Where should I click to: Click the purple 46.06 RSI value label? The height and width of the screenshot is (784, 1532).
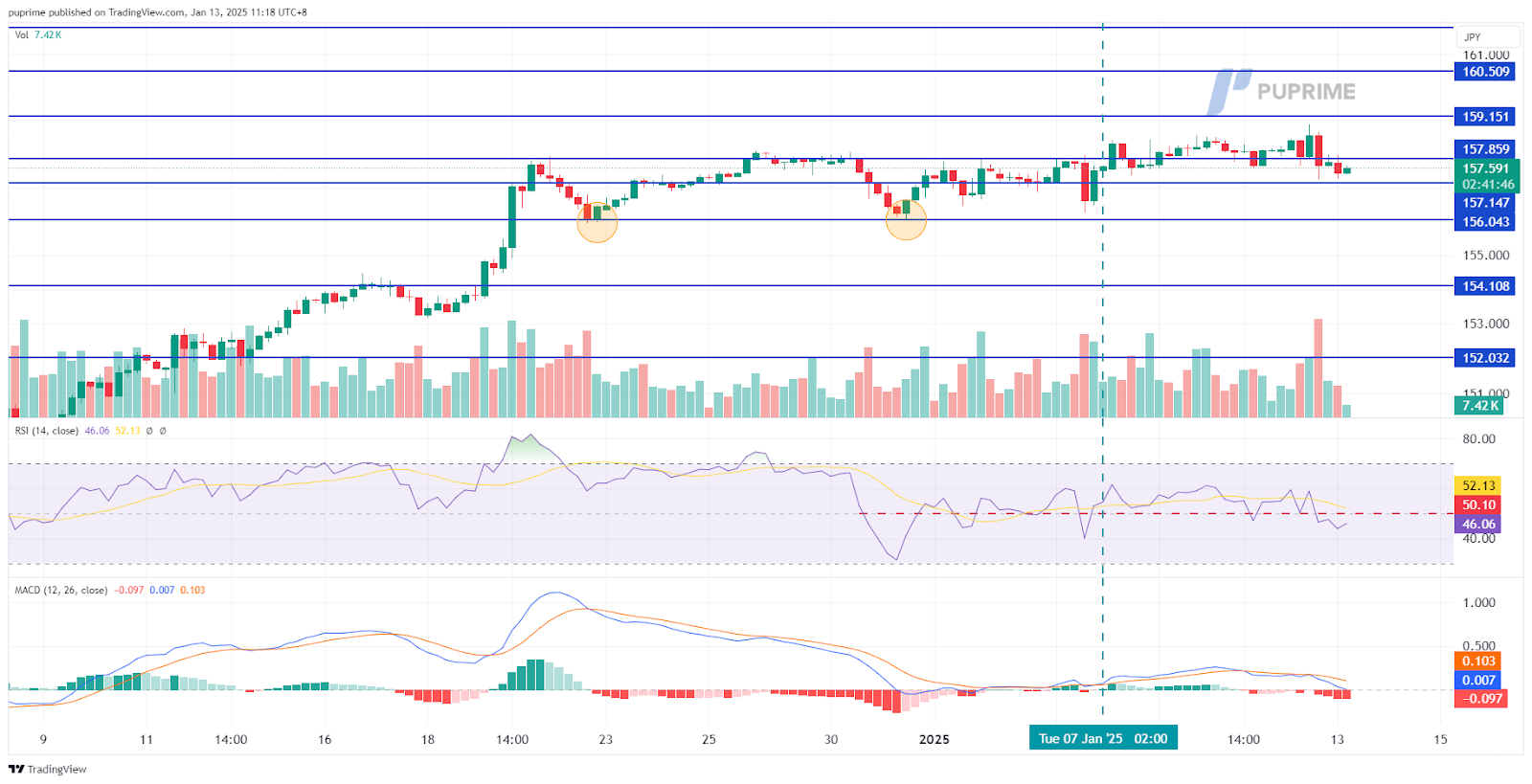tap(1478, 524)
